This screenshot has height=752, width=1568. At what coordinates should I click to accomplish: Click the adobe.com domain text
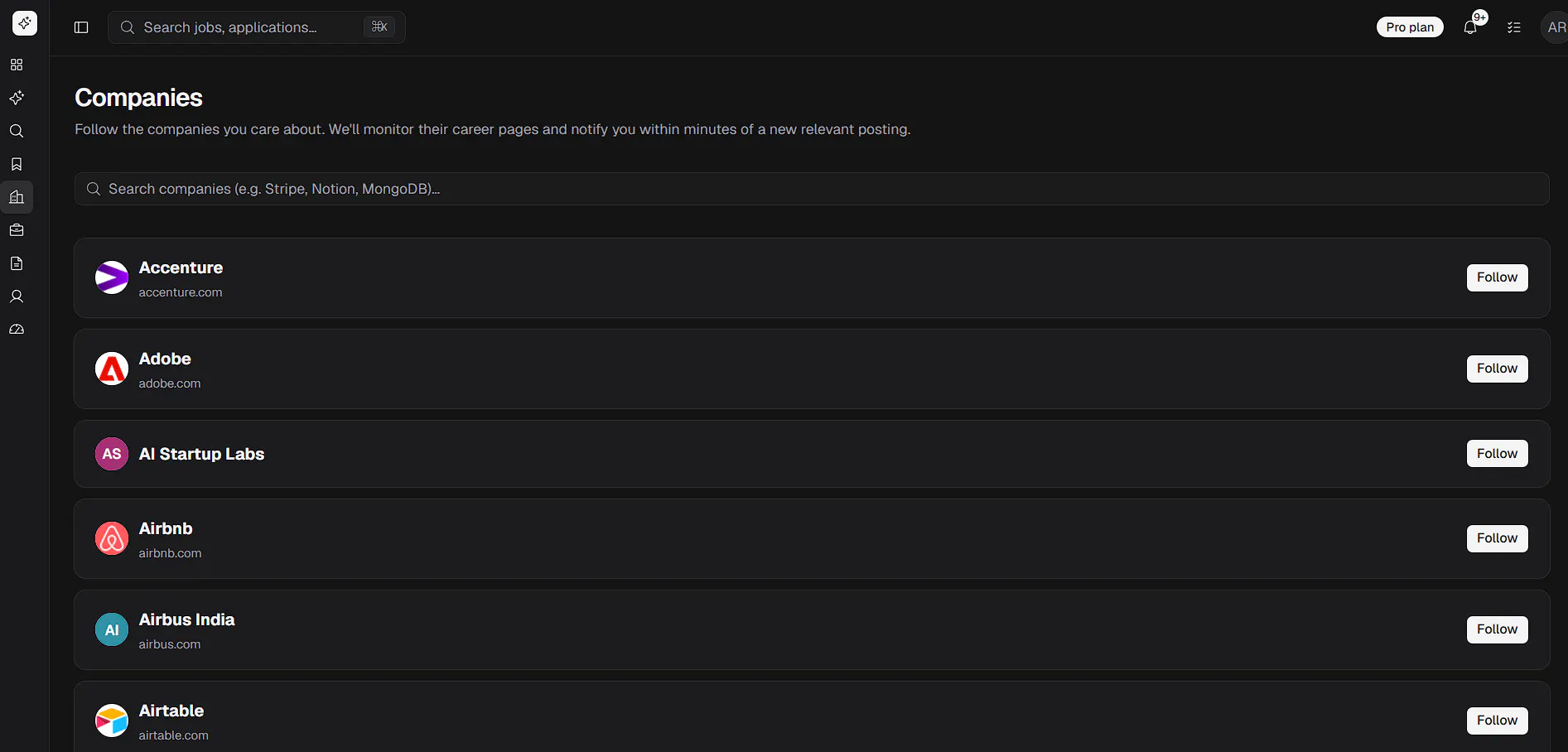170,383
